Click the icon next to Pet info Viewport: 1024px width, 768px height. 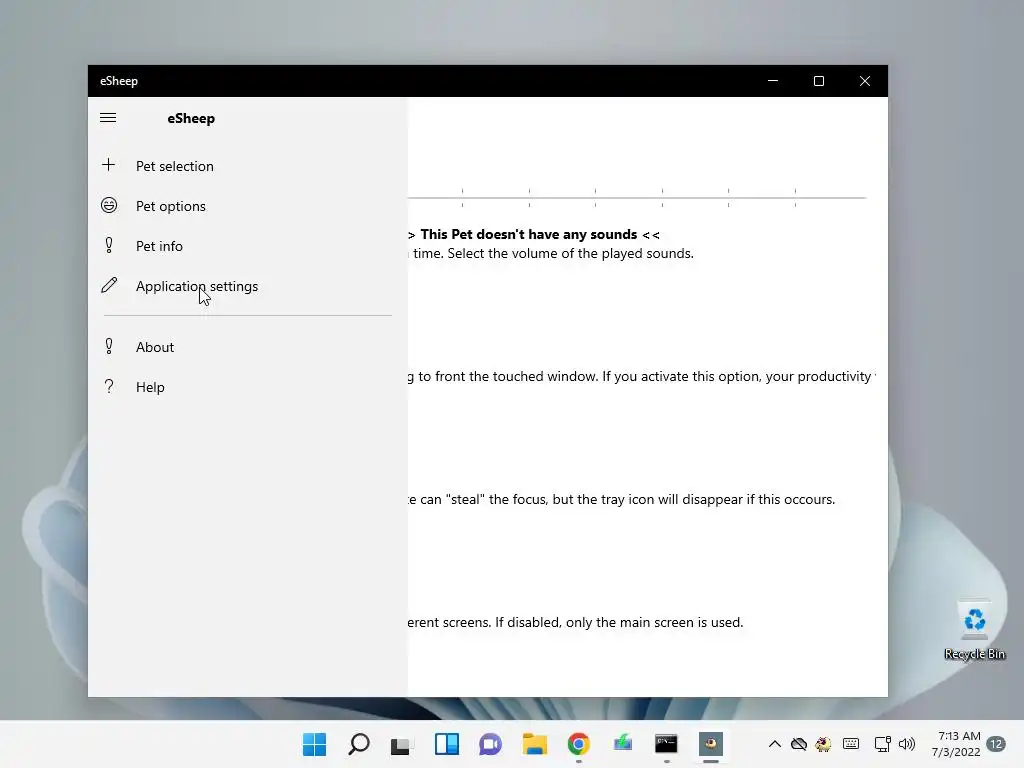coord(108,245)
